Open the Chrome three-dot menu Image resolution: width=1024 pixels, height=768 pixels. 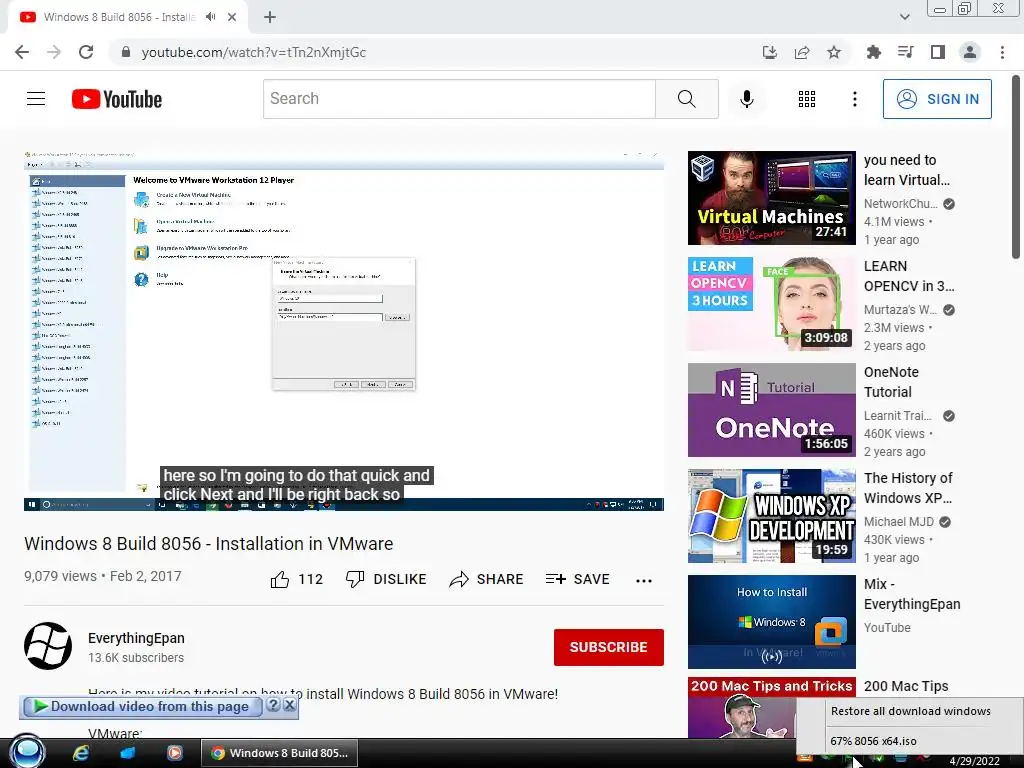(x=1002, y=52)
